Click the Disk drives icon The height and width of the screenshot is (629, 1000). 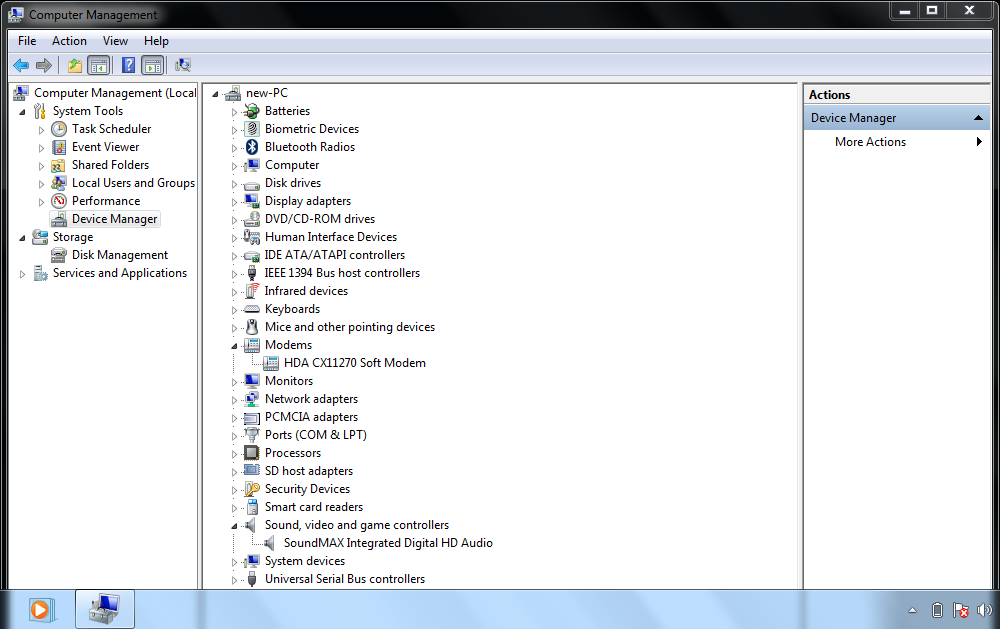click(252, 184)
